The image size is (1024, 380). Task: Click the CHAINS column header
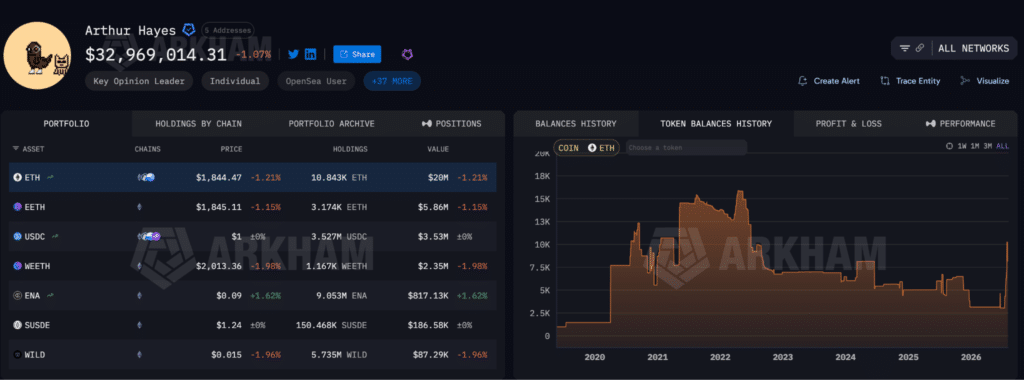pos(148,149)
